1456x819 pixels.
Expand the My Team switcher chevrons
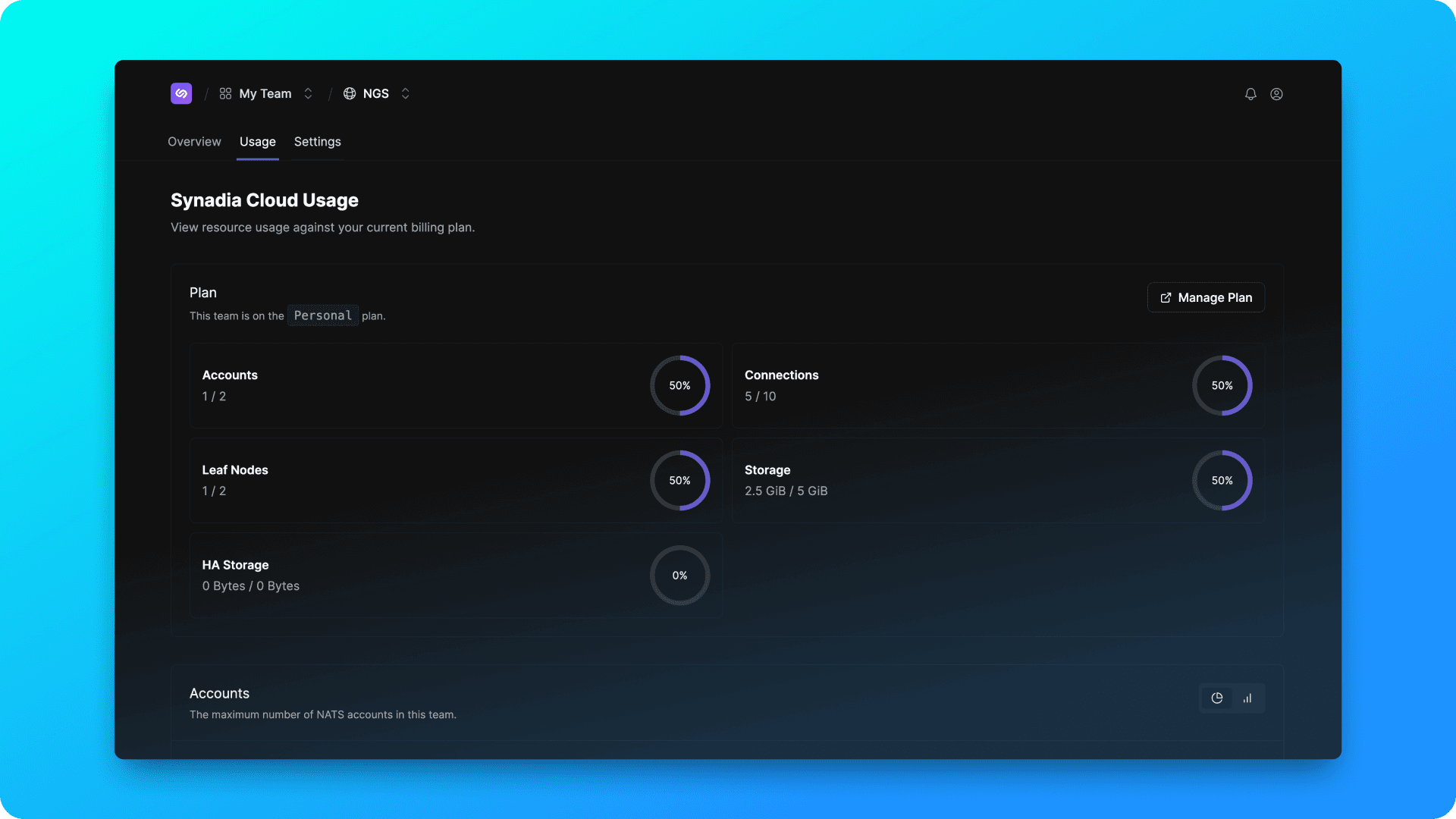[x=308, y=93]
